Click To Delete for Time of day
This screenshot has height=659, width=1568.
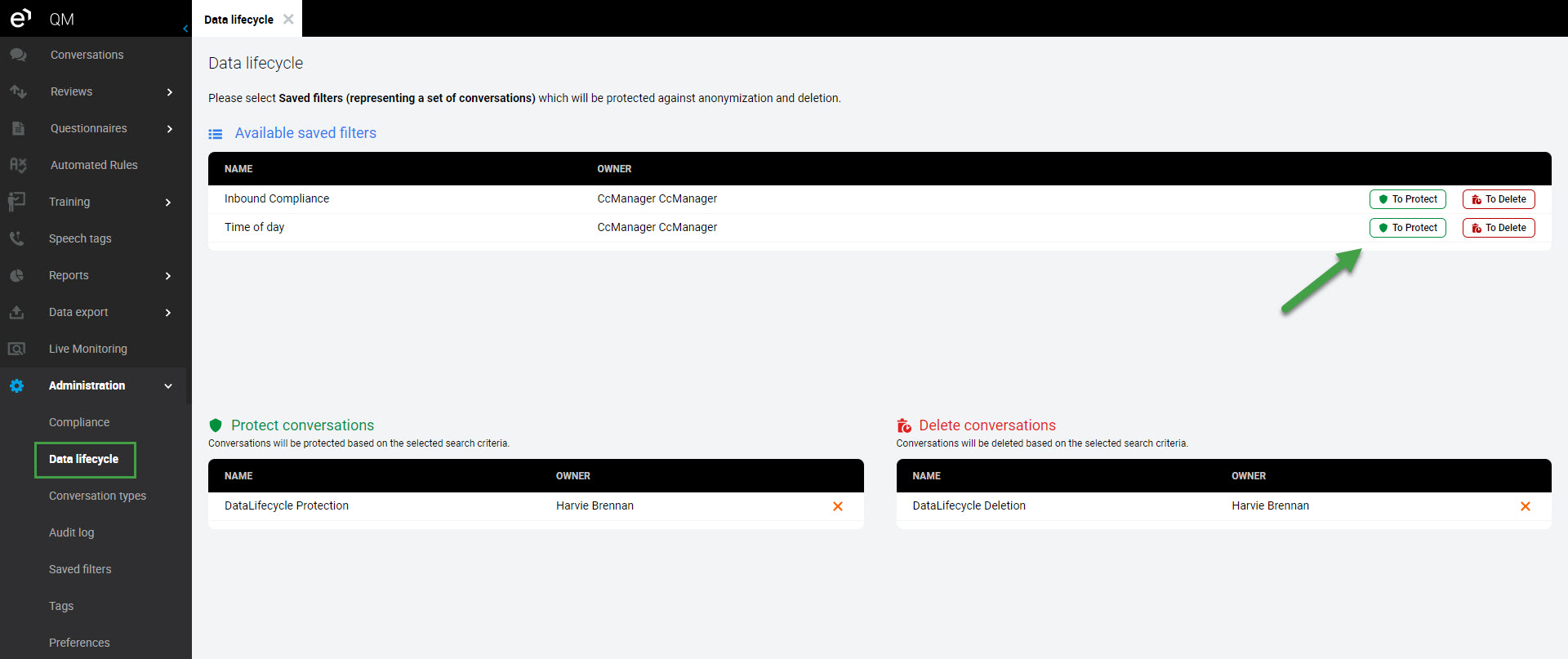1498,228
